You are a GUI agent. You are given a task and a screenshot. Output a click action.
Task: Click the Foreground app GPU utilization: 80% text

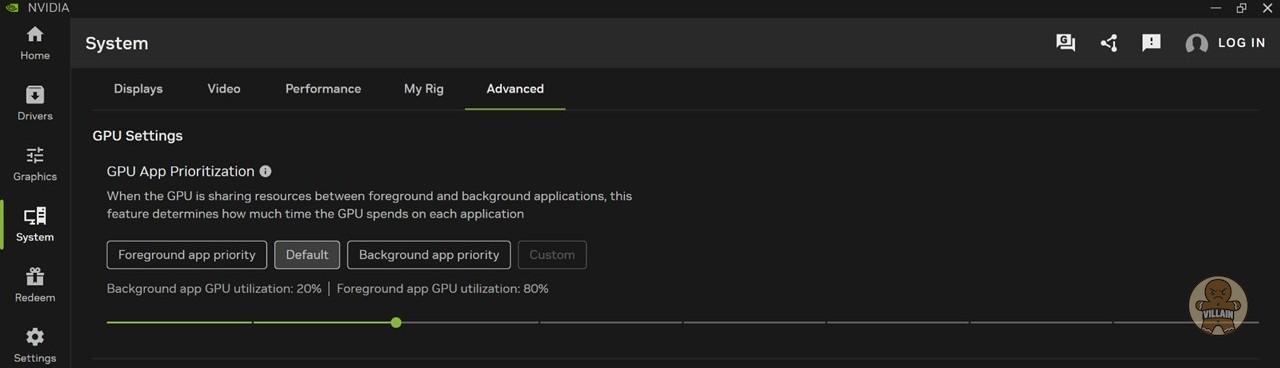click(x=442, y=289)
